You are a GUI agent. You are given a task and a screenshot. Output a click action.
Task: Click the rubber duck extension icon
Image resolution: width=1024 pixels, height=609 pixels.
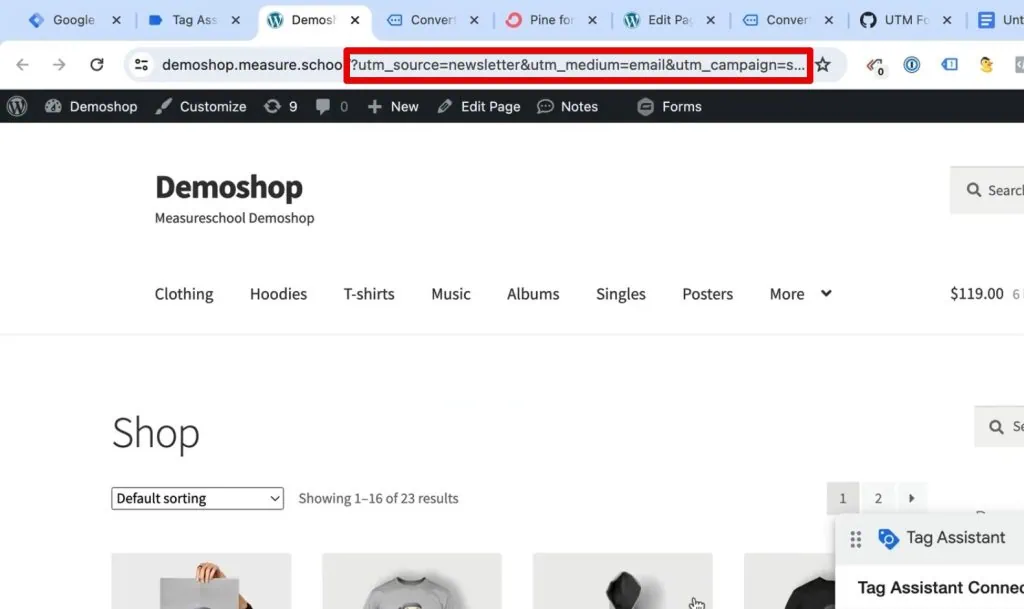(986, 64)
